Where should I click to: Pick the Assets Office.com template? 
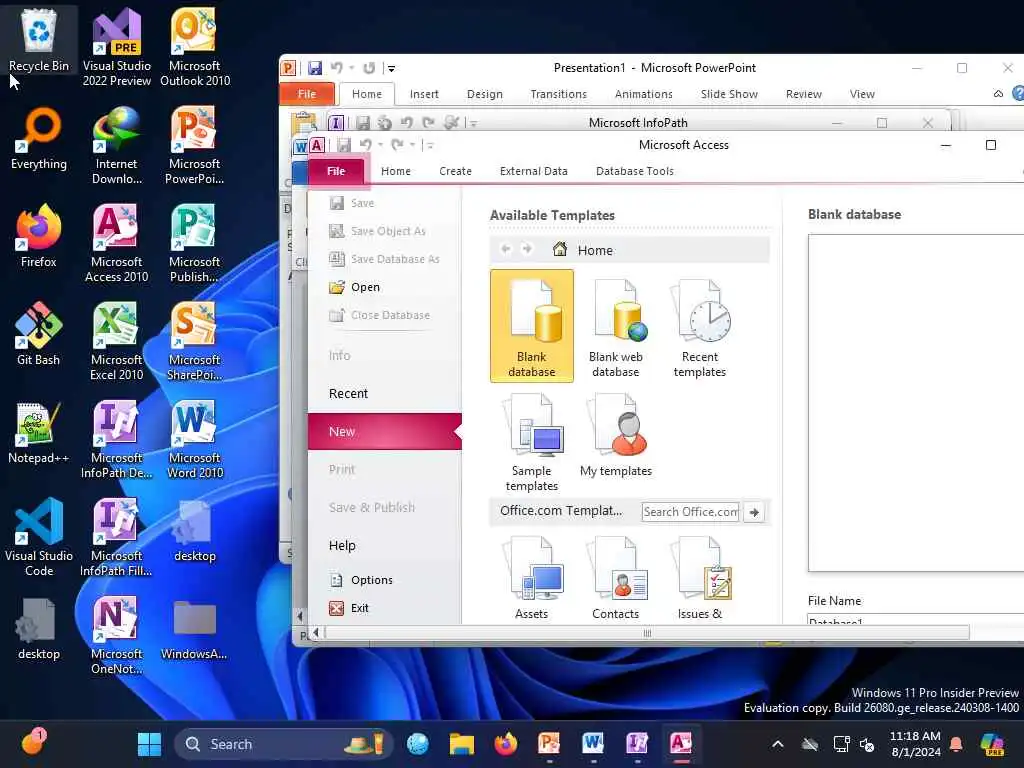coord(532,578)
